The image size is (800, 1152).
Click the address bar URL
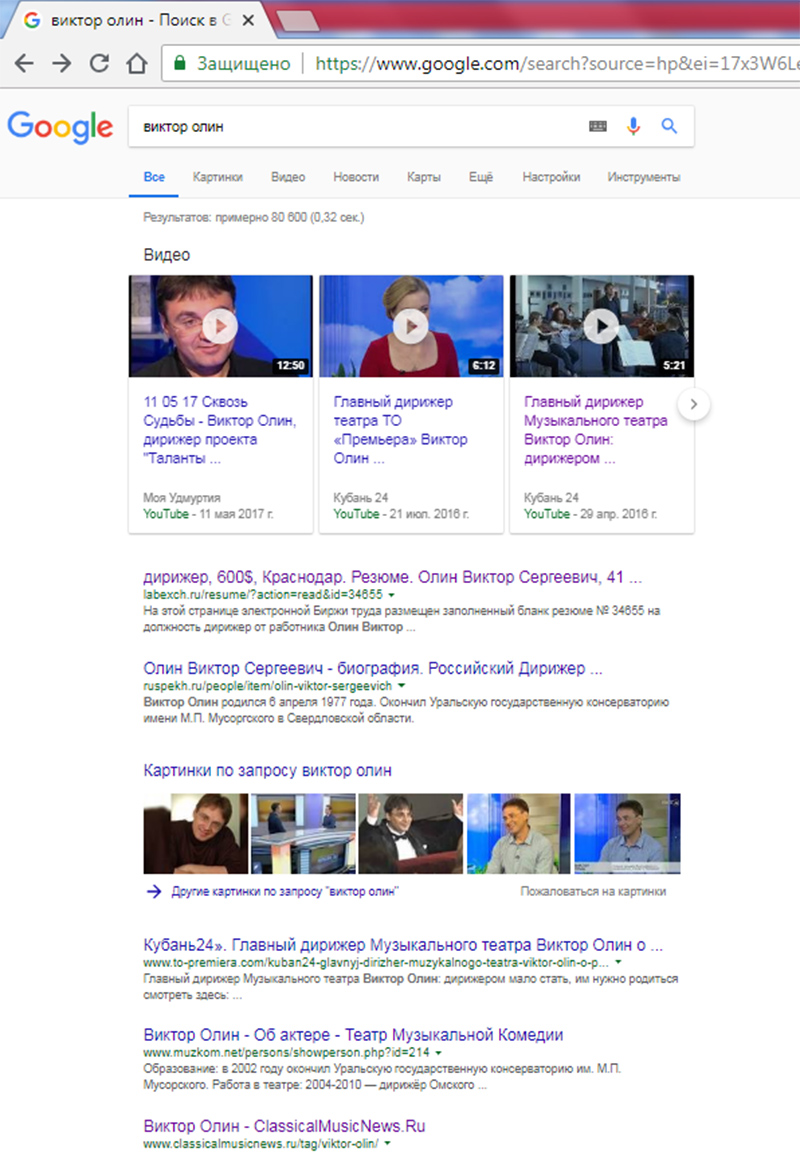(x=556, y=64)
